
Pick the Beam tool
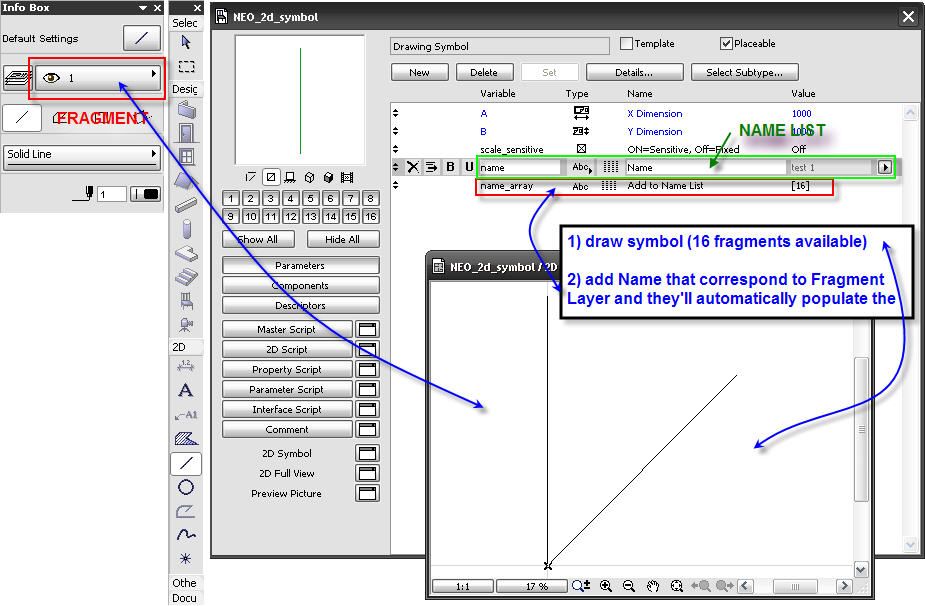[186, 205]
